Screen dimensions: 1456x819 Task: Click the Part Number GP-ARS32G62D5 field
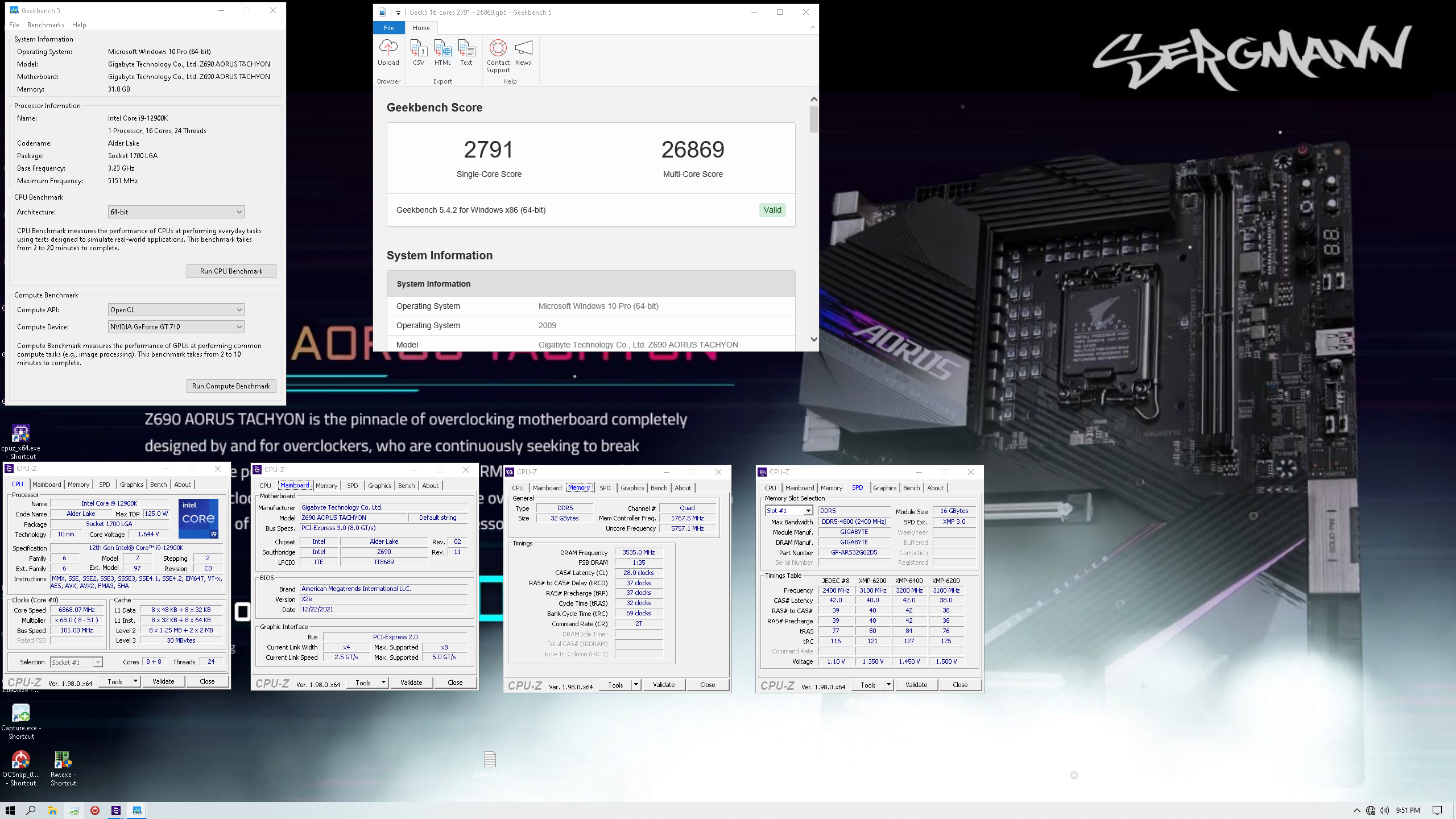(854, 552)
